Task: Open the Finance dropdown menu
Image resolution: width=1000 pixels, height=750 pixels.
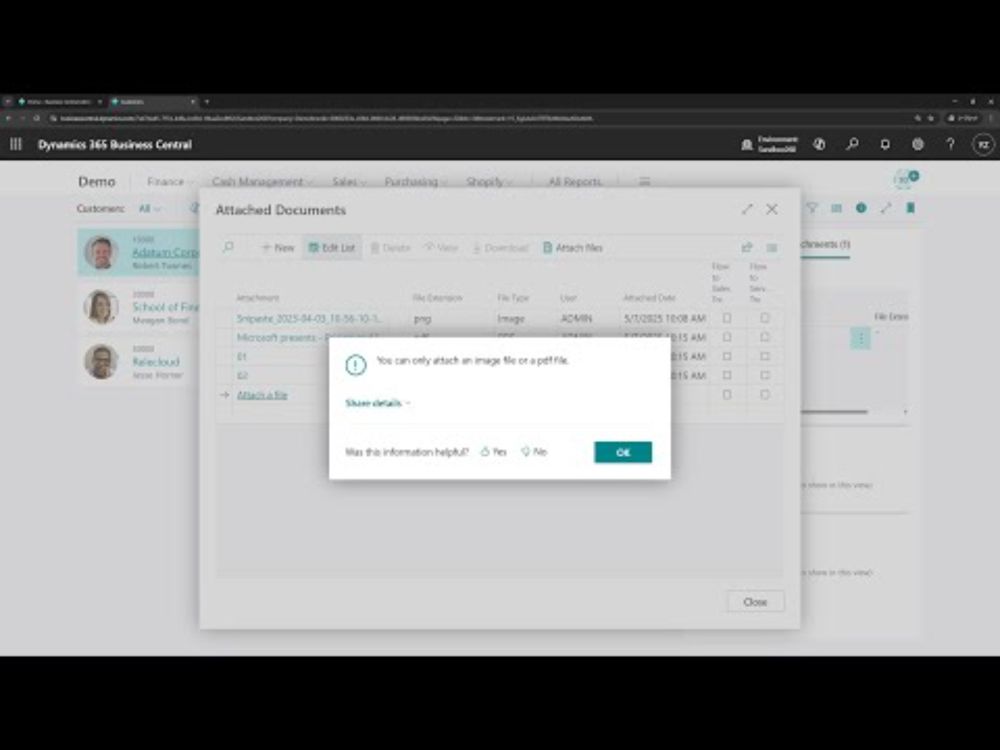Action: (x=169, y=182)
